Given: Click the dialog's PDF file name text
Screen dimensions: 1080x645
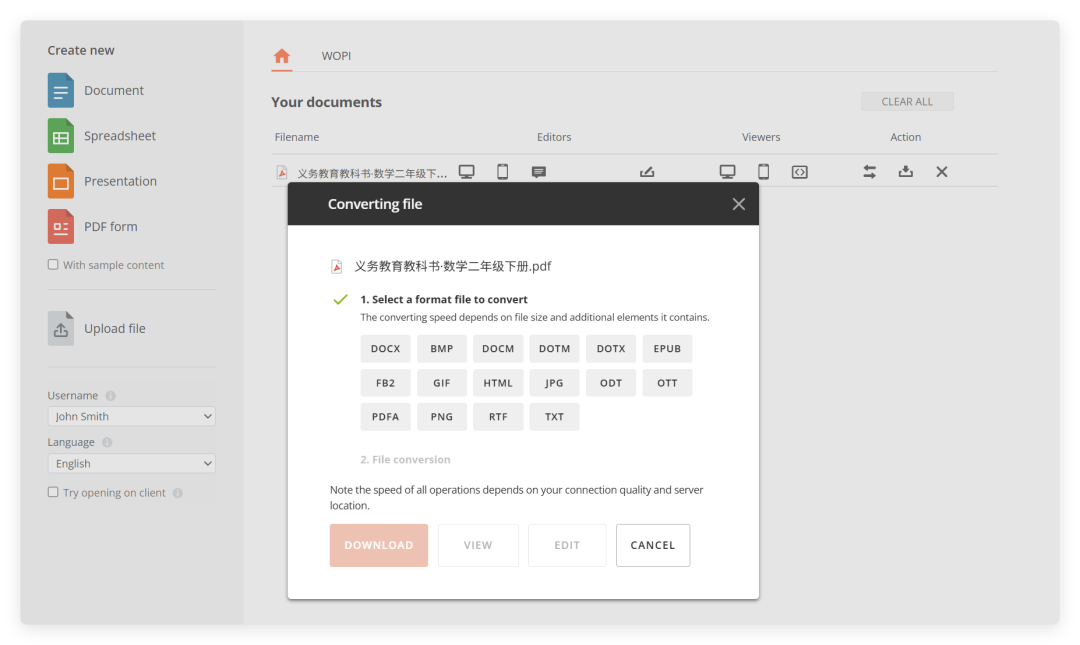Looking at the screenshot, I should pyautogui.click(x=453, y=266).
